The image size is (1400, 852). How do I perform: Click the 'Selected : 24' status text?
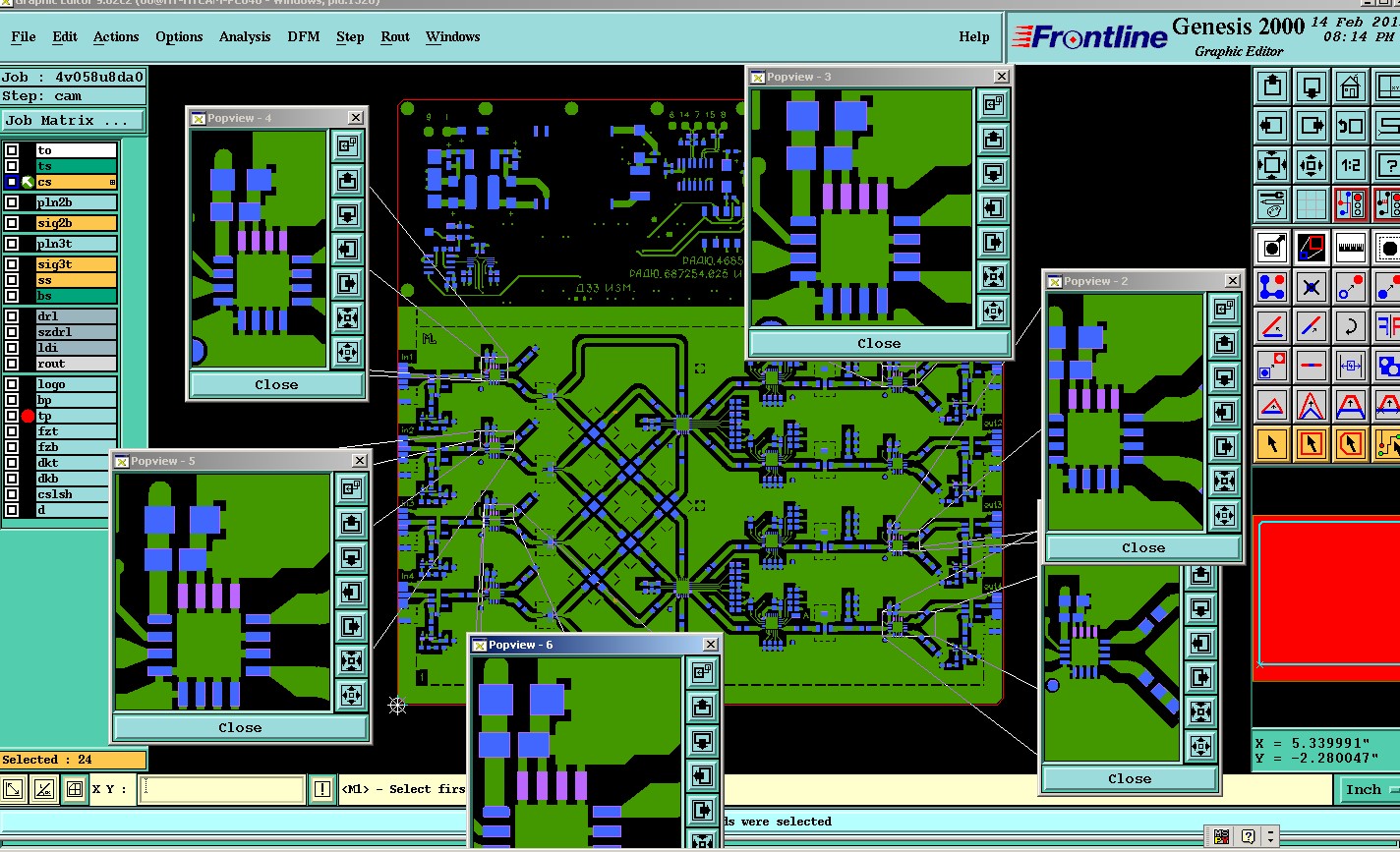(x=46, y=760)
